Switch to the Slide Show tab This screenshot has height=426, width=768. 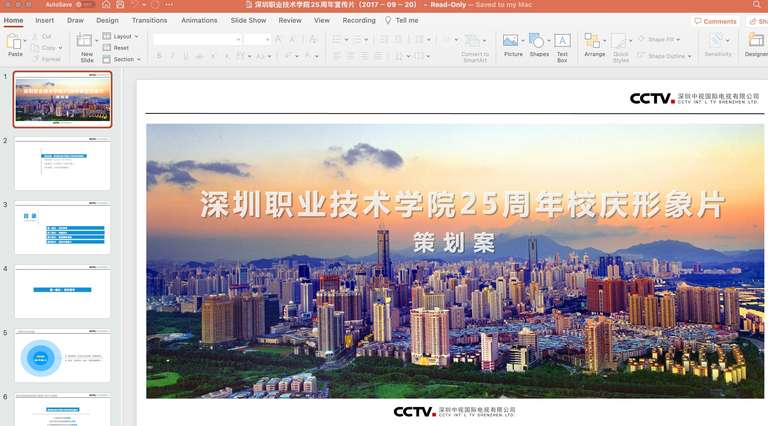coord(248,20)
